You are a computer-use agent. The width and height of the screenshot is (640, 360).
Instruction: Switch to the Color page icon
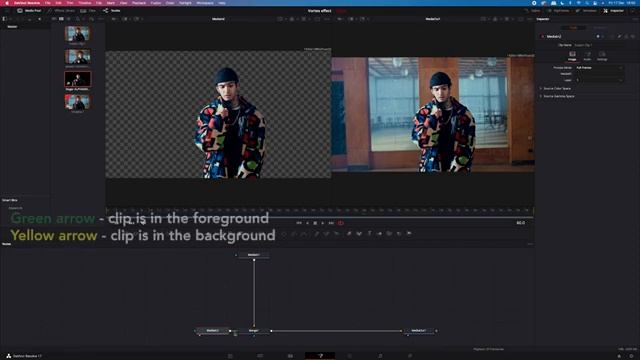pyautogui.click(x=350, y=356)
